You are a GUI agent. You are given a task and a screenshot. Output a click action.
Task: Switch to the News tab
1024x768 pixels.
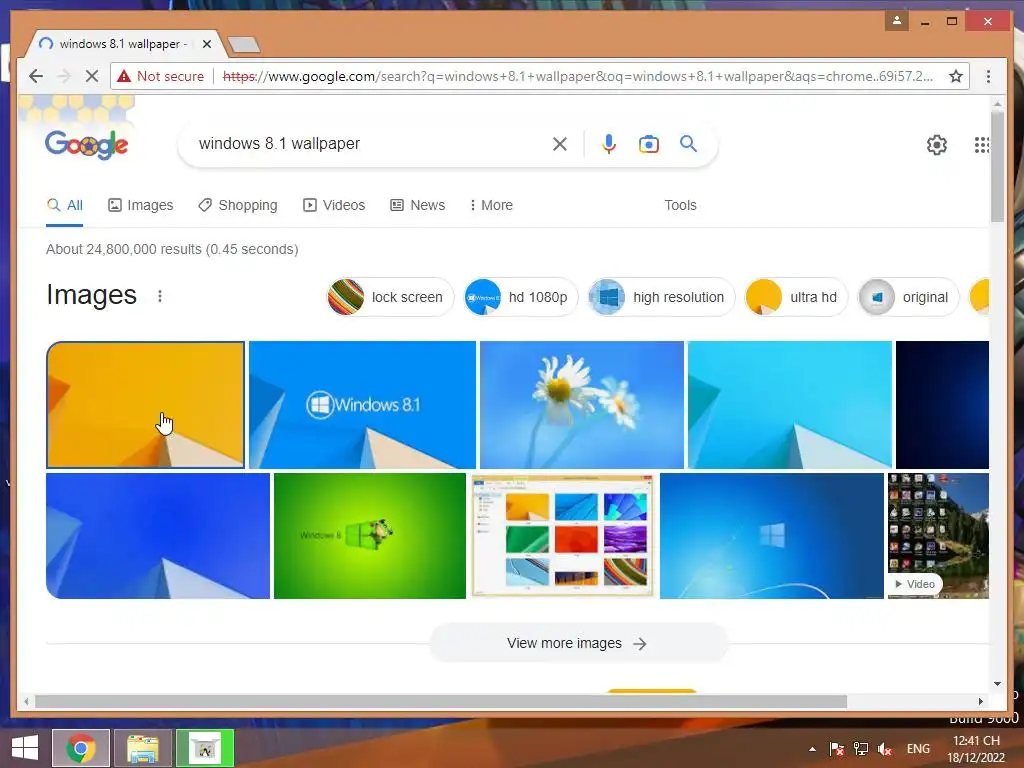[417, 205]
